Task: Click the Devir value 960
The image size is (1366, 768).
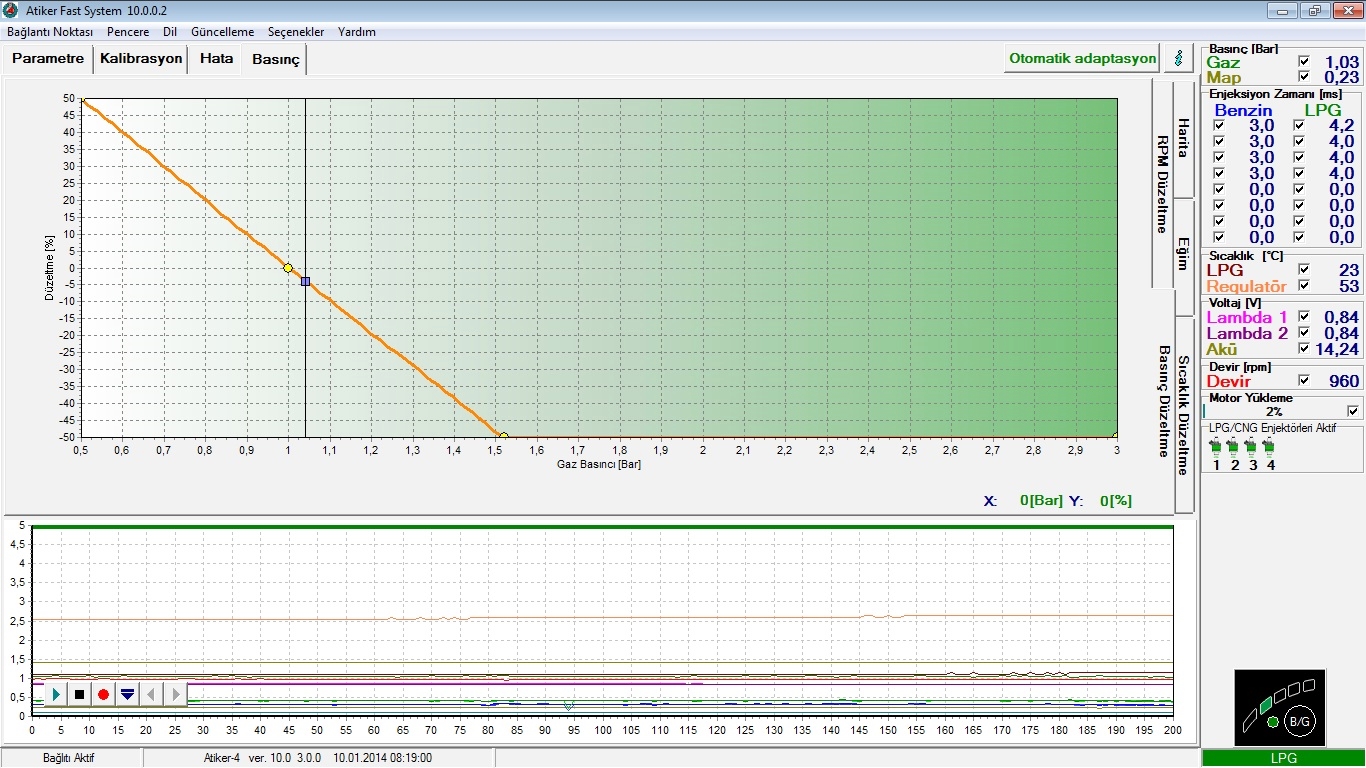Action: point(1344,381)
